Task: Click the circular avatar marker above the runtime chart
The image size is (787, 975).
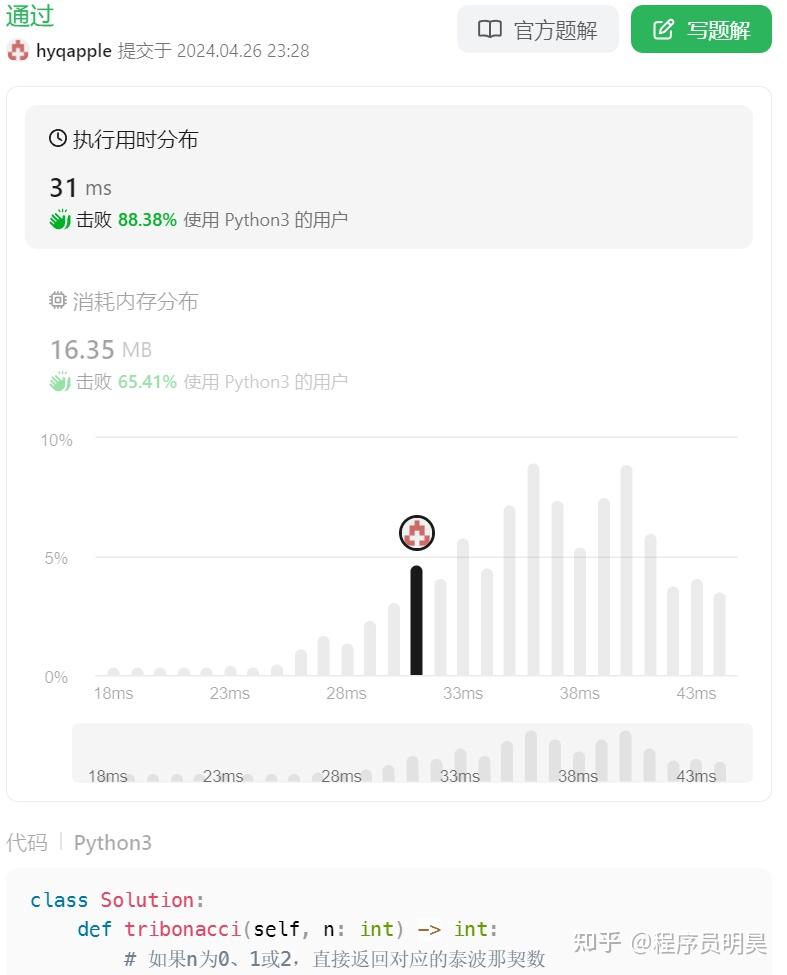Action: (x=416, y=533)
